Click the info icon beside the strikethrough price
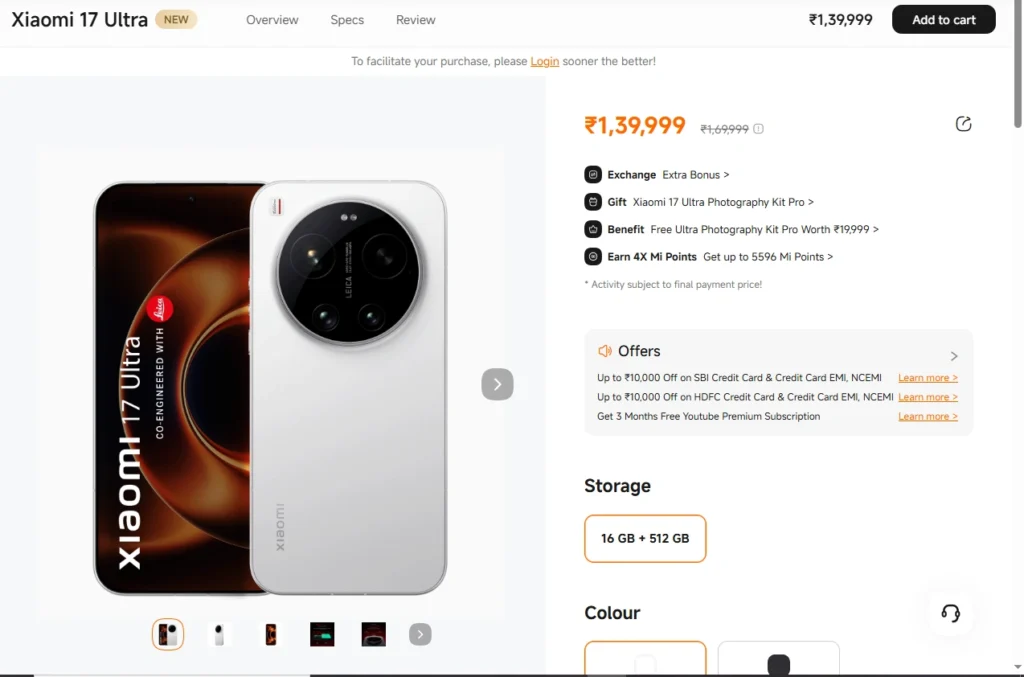 758,128
